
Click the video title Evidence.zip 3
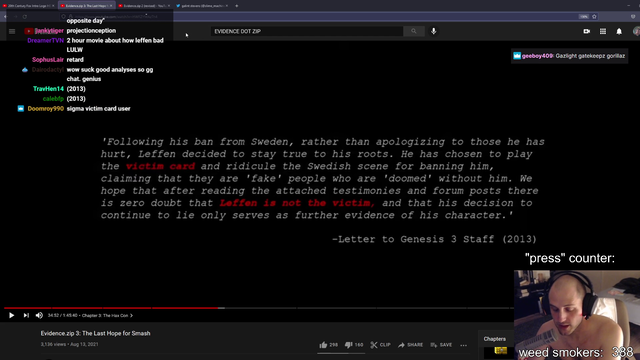pyautogui.click(x=95, y=333)
